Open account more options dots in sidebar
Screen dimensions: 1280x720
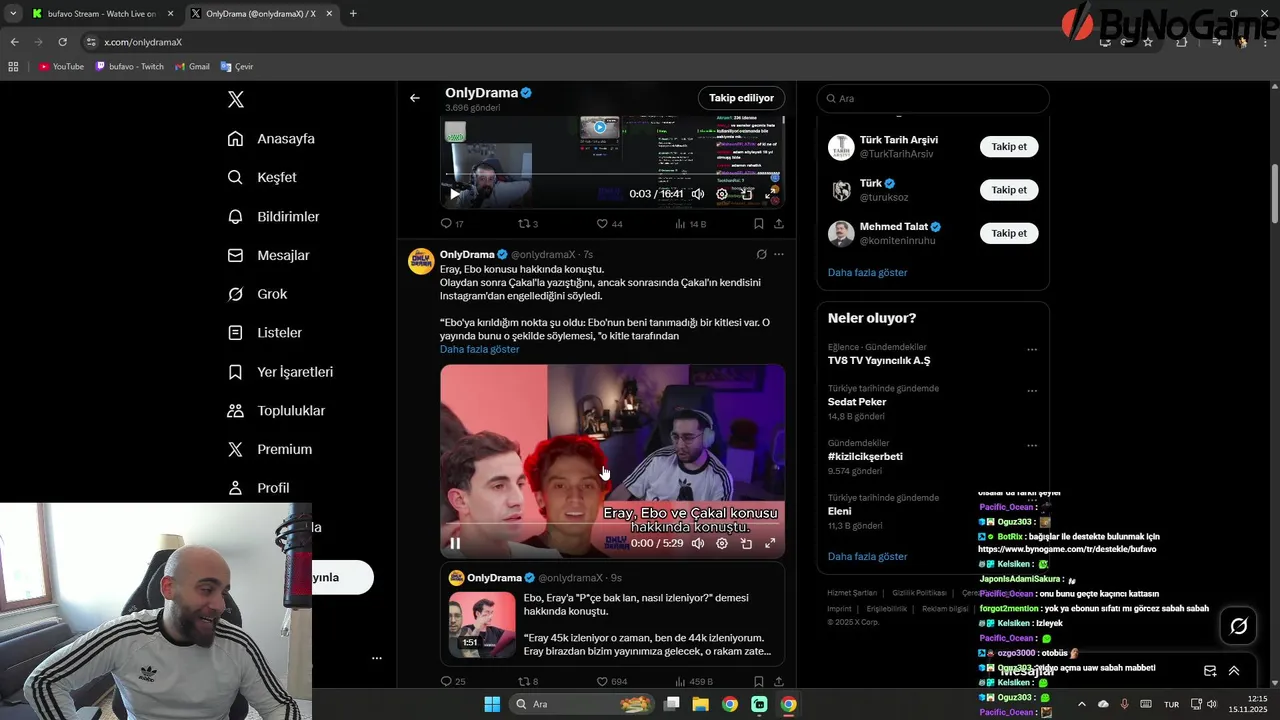pos(377,658)
